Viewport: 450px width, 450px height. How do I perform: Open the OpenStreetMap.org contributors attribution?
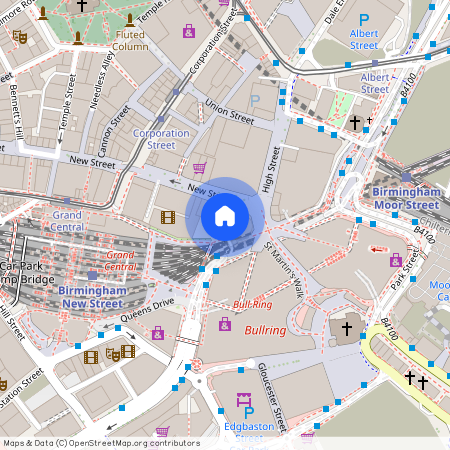point(135,443)
